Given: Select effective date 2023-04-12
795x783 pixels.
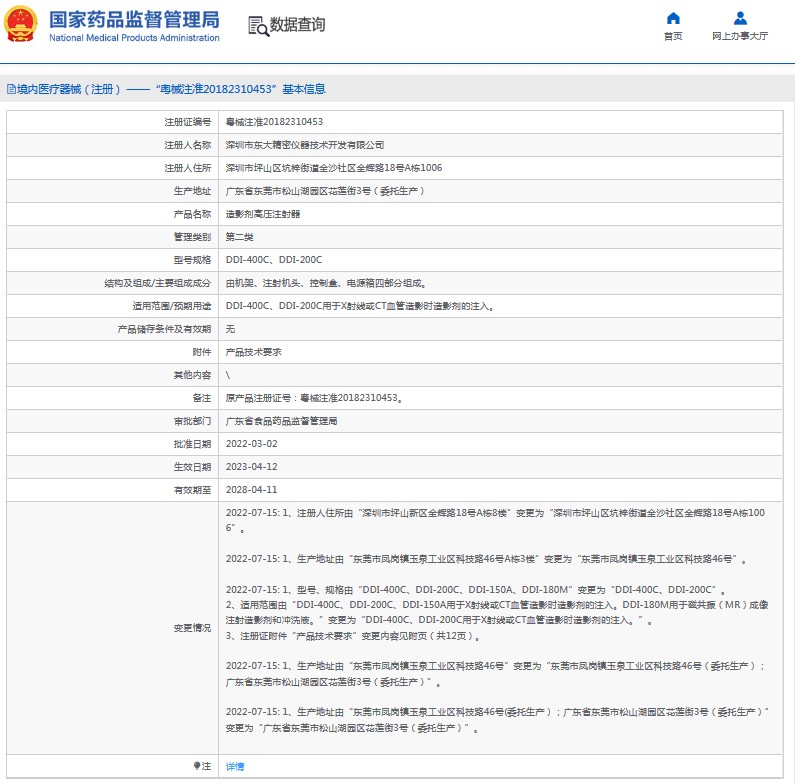Looking at the screenshot, I should point(251,467).
